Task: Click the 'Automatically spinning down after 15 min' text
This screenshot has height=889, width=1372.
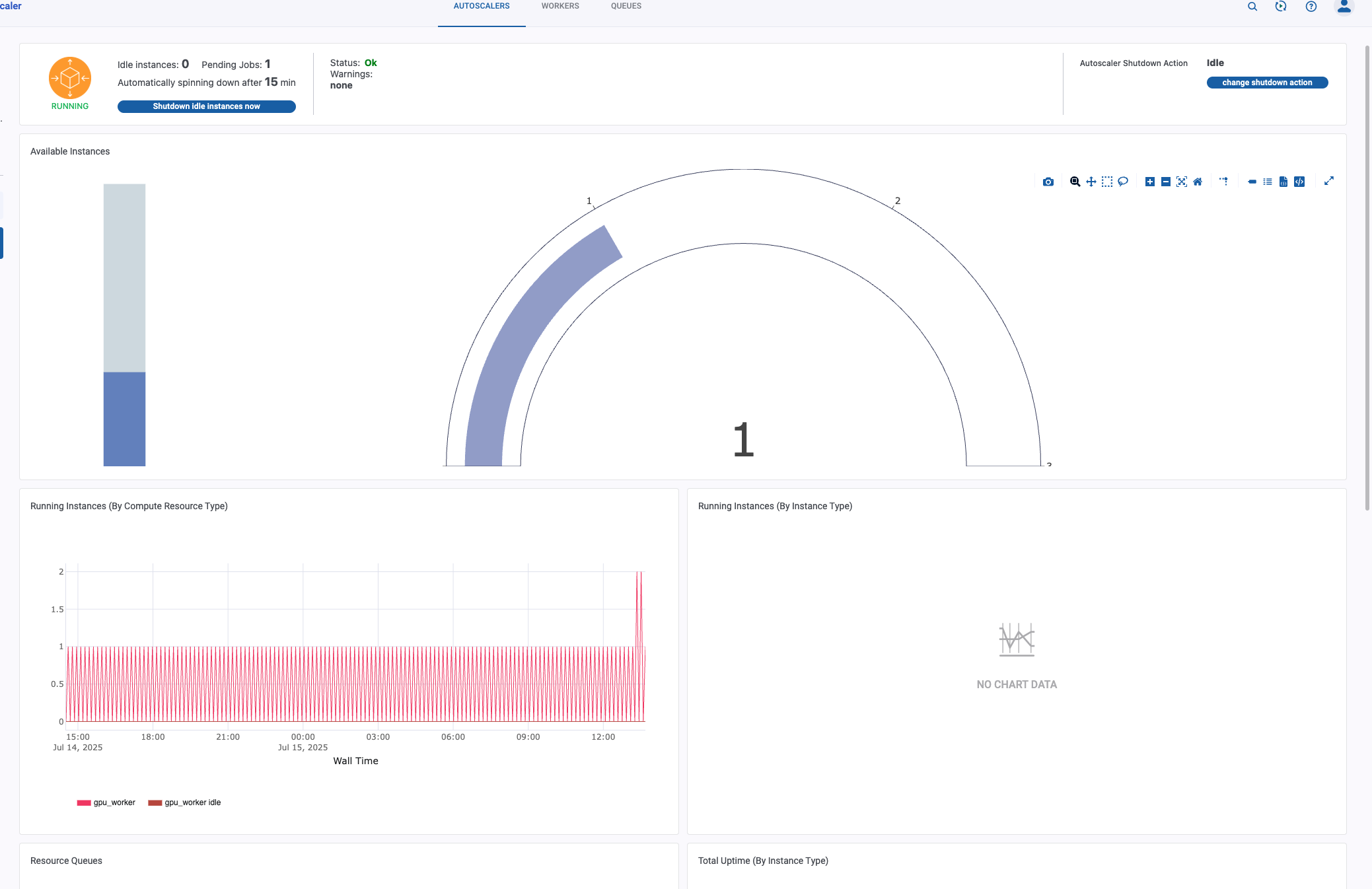Action: point(207,83)
